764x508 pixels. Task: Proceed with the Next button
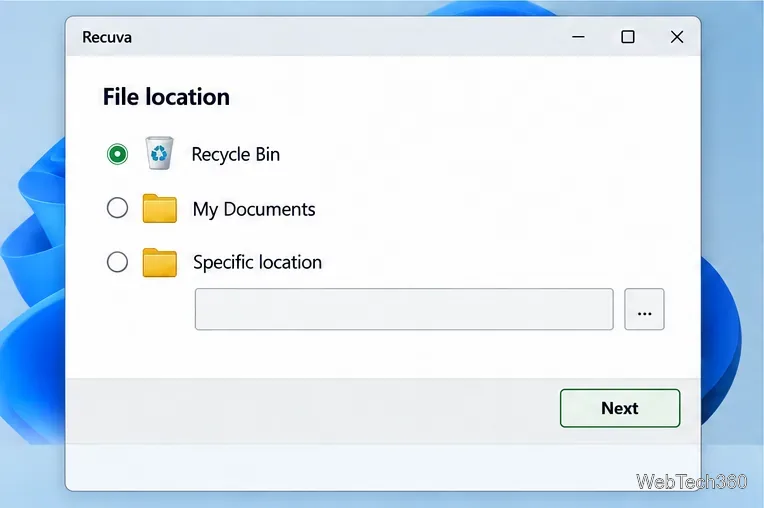(x=620, y=408)
